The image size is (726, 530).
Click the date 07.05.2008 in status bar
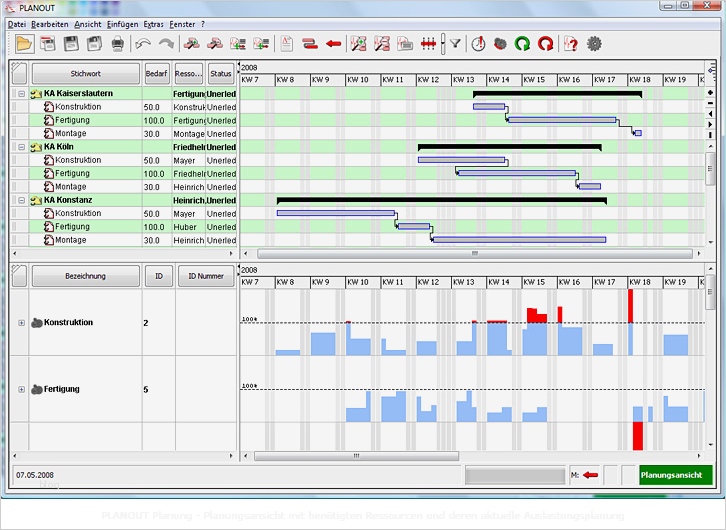pyautogui.click(x=35, y=475)
